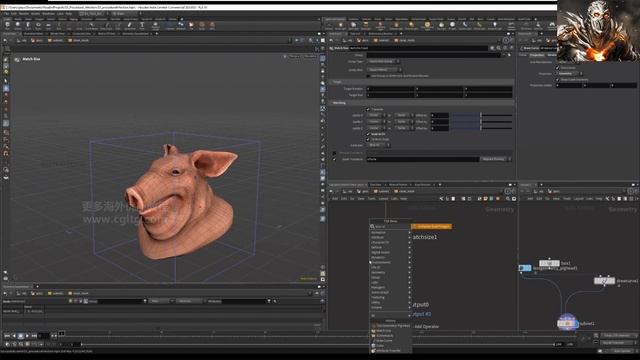Click the parameter pane info icon
Viewport: 640px width, 360px height.
click(504, 48)
